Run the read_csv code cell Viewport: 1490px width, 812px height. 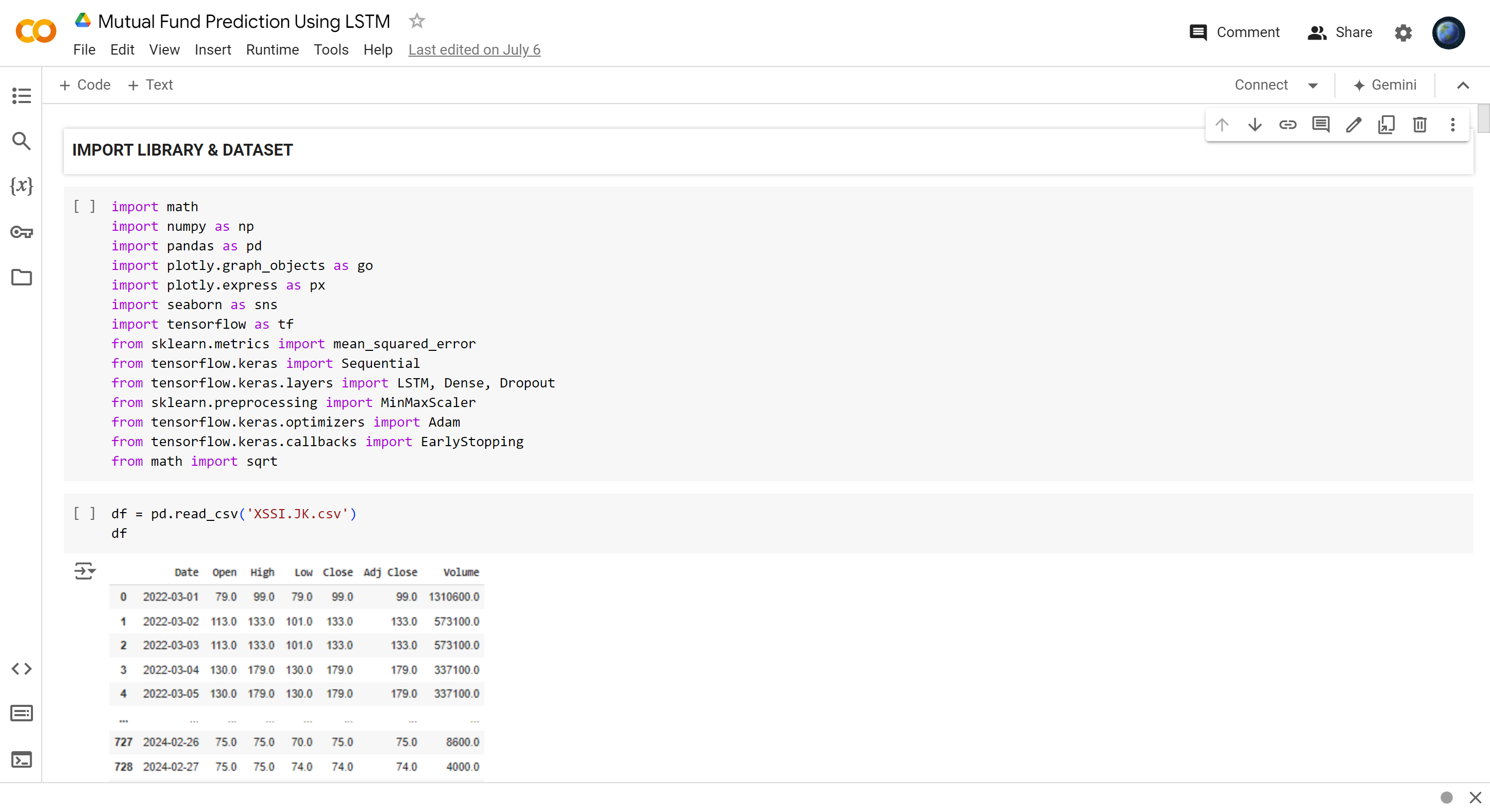point(84,514)
